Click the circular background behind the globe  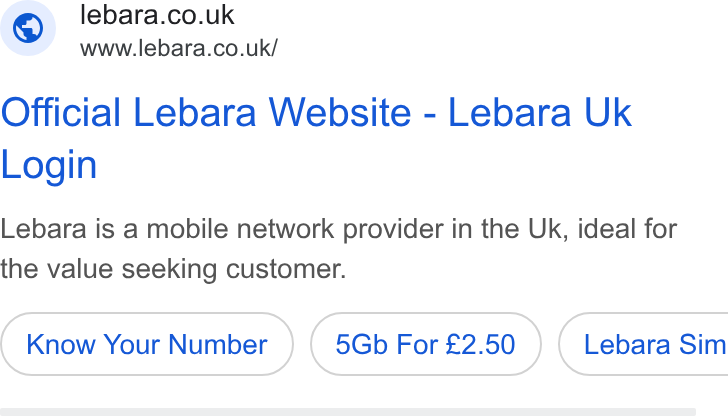click(x=28, y=28)
